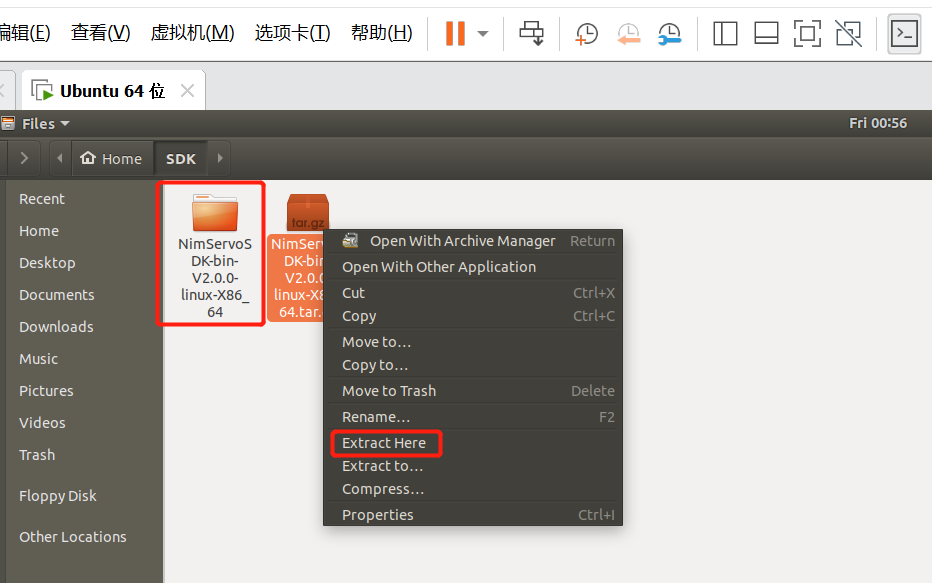The image size is (932, 583).
Task: Select Copy in the context menu
Action: pyautogui.click(x=473, y=316)
